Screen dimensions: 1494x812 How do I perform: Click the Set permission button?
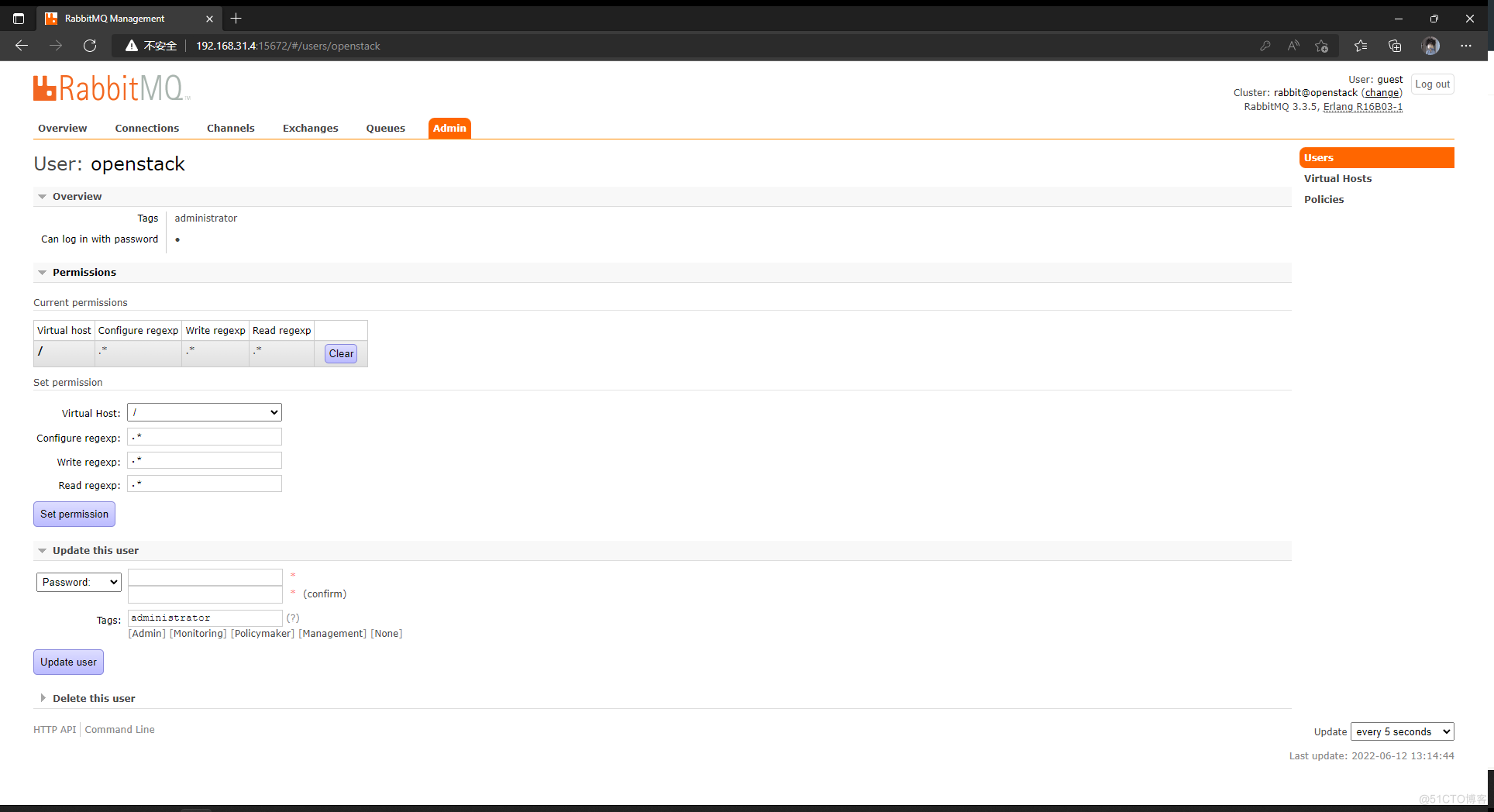(74, 514)
